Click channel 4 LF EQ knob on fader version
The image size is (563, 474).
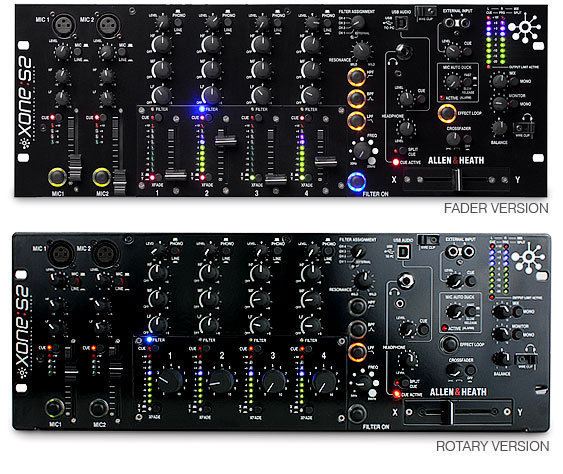(311, 96)
